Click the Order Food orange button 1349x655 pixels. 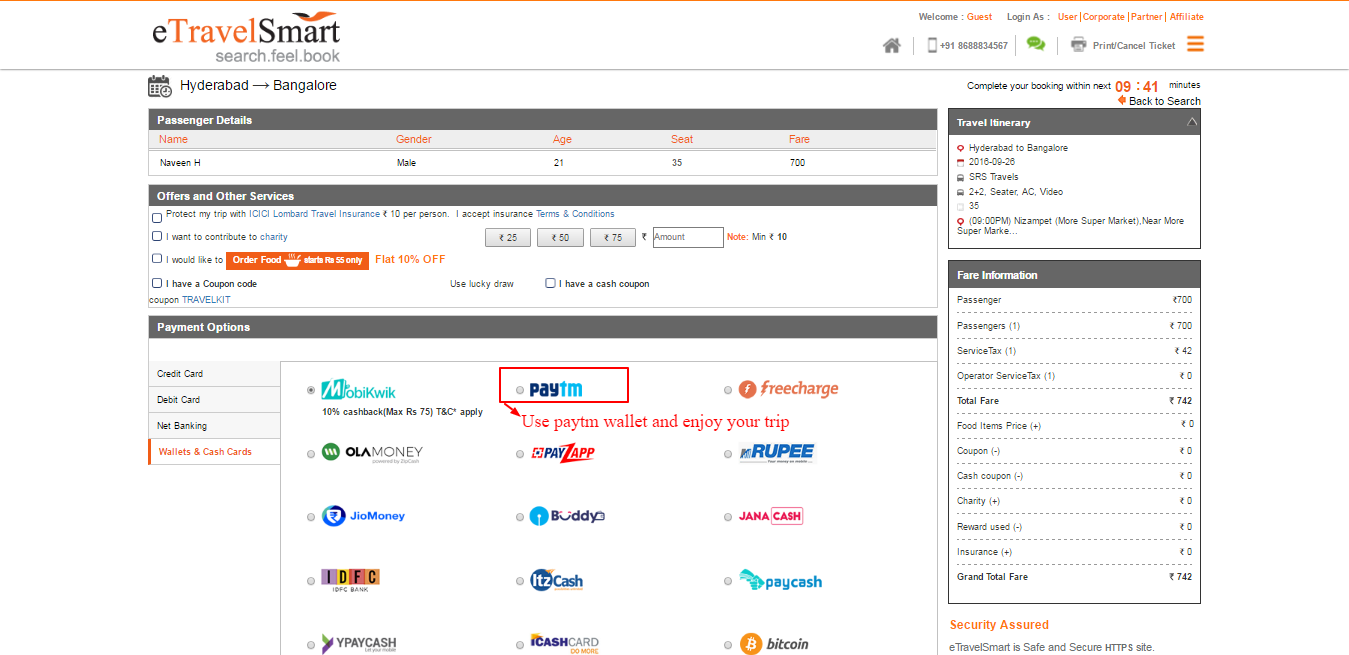(x=297, y=260)
